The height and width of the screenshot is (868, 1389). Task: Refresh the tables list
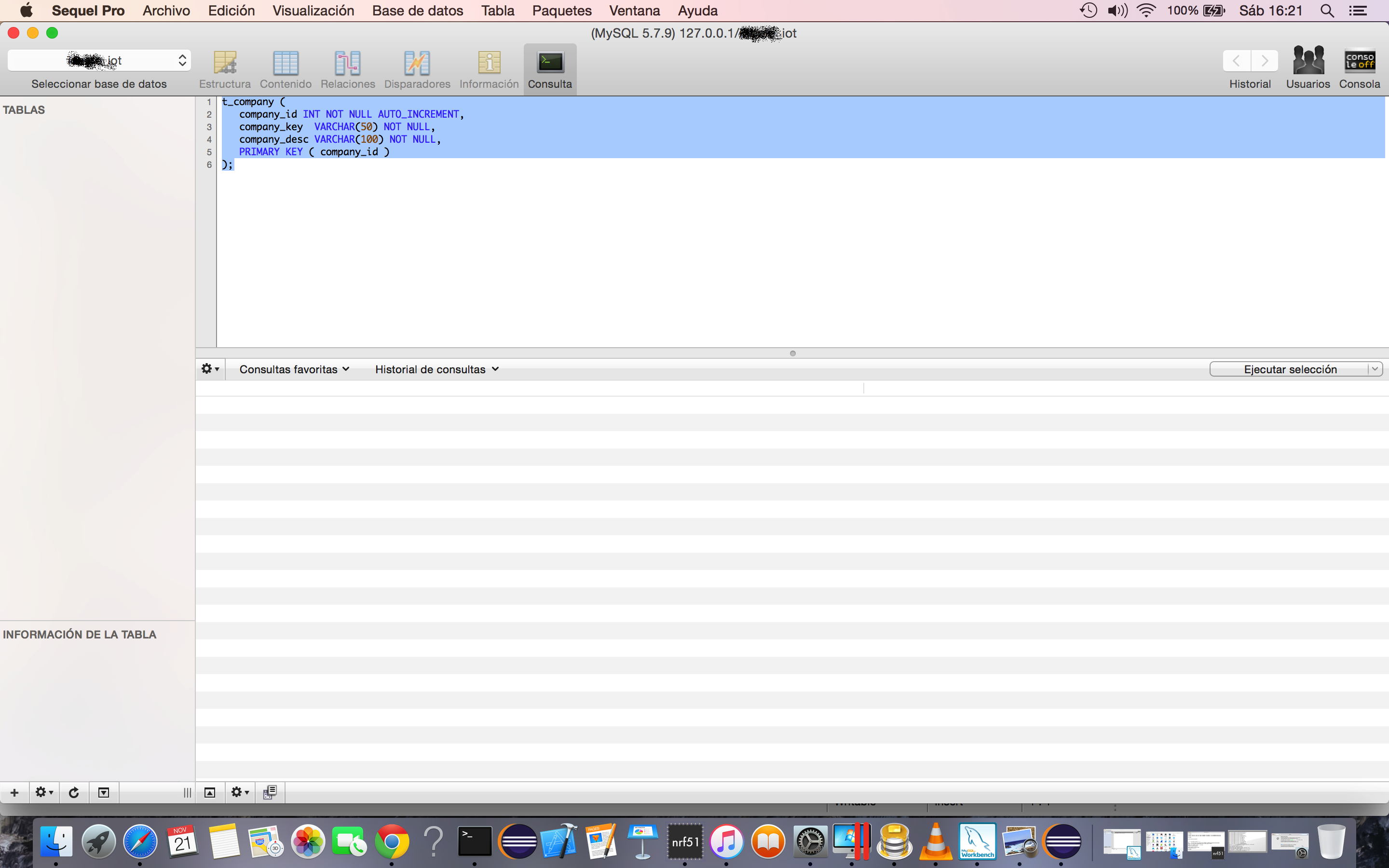pyautogui.click(x=74, y=793)
